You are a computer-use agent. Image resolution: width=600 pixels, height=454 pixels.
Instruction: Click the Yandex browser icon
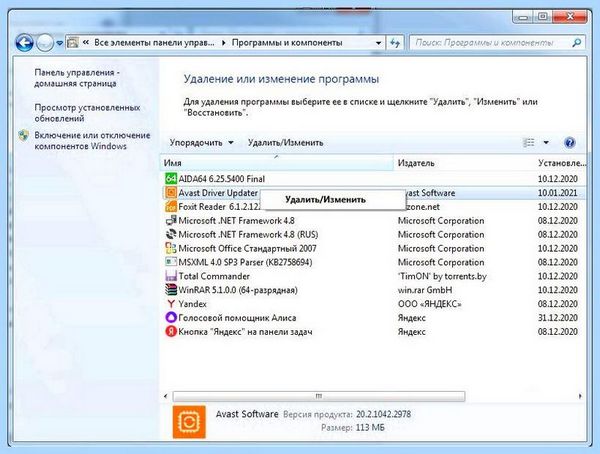[171, 304]
